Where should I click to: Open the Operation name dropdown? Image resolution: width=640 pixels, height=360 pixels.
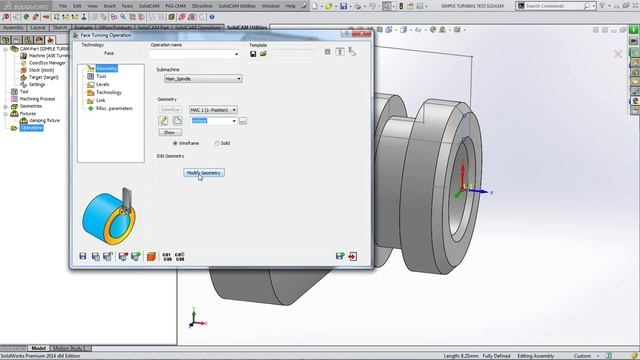(236, 54)
